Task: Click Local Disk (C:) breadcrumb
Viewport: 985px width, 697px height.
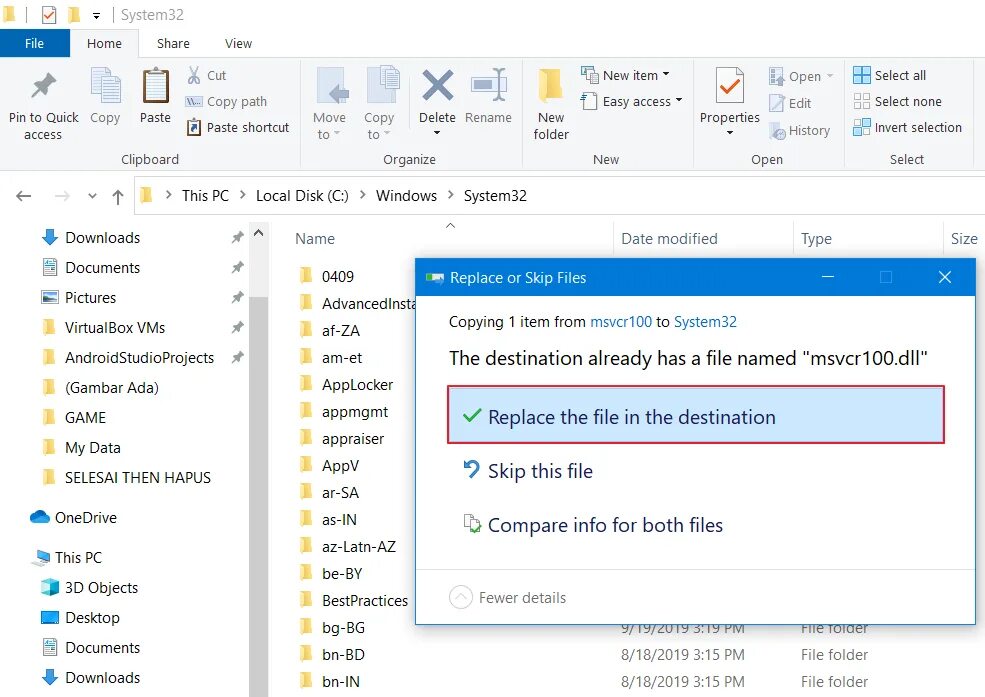Action: 302,196
